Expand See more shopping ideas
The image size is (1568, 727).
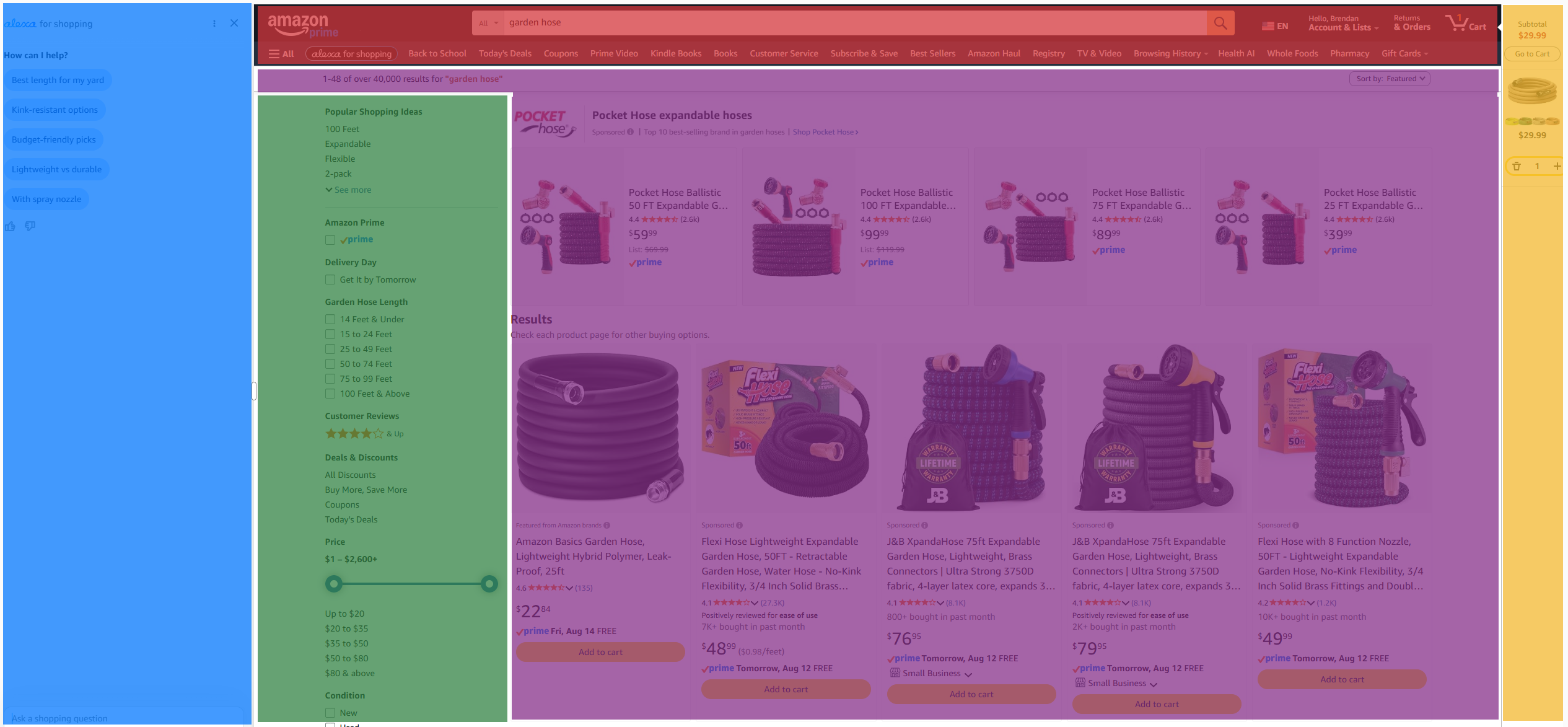pyautogui.click(x=348, y=190)
